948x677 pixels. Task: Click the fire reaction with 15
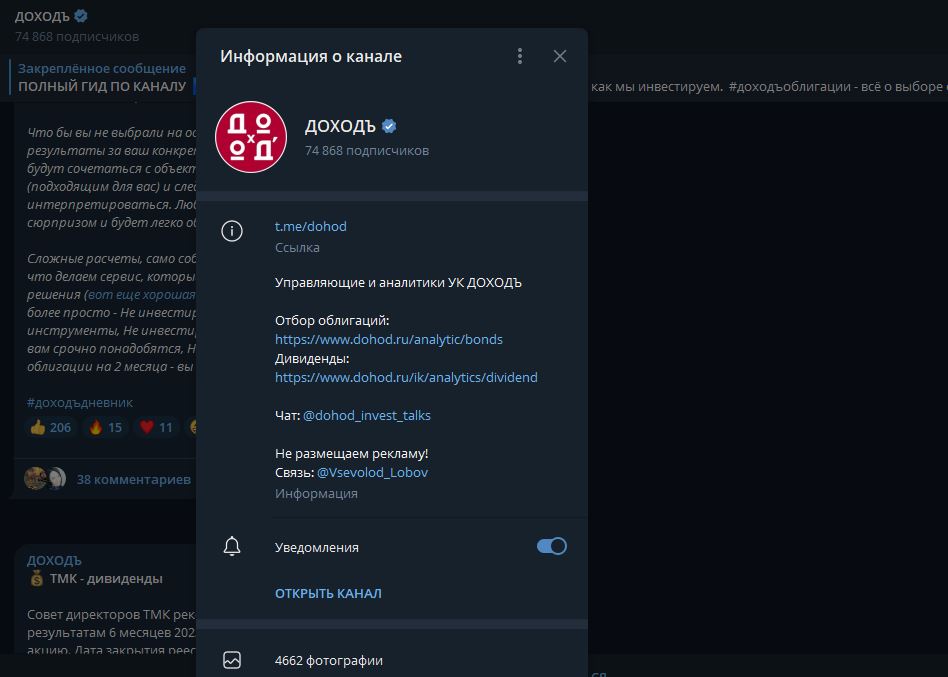point(105,428)
